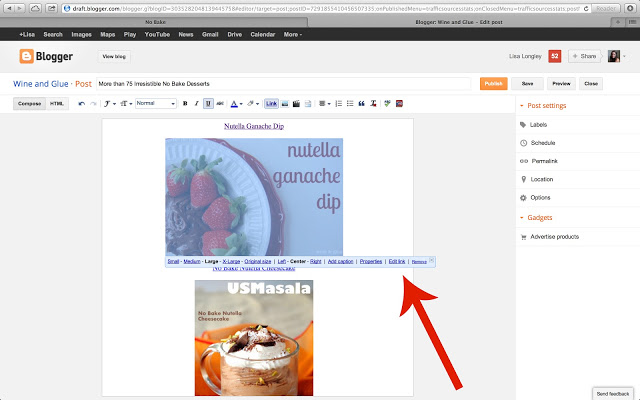Apply blockquote formatting
The width and height of the screenshot is (640, 400).
[361, 104]
